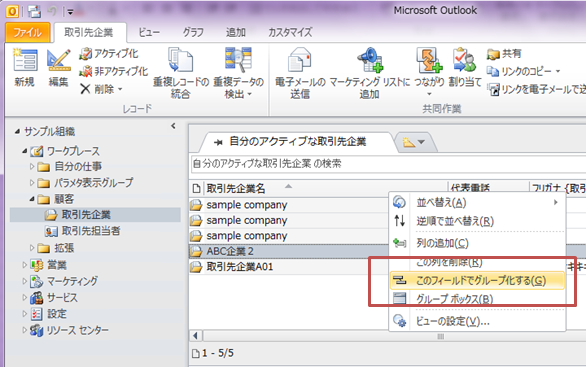
Task: Click the horizontal scrollbar left arrow
Action: click(x=196, y=336)
